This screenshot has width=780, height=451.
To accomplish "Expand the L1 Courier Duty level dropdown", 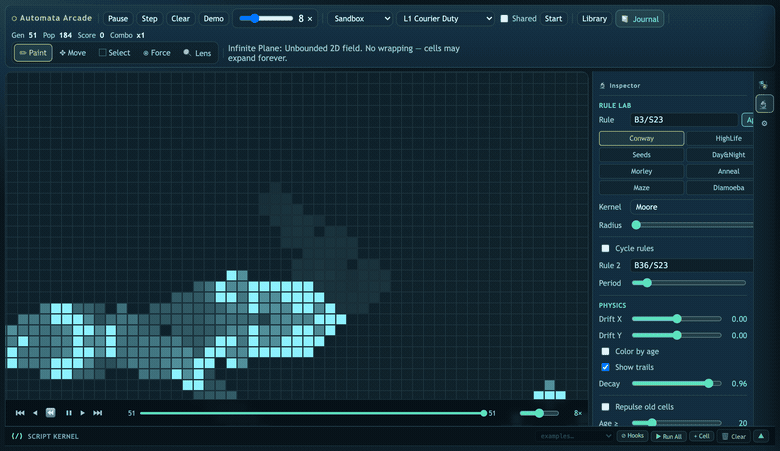I will (x=446, y=18).
